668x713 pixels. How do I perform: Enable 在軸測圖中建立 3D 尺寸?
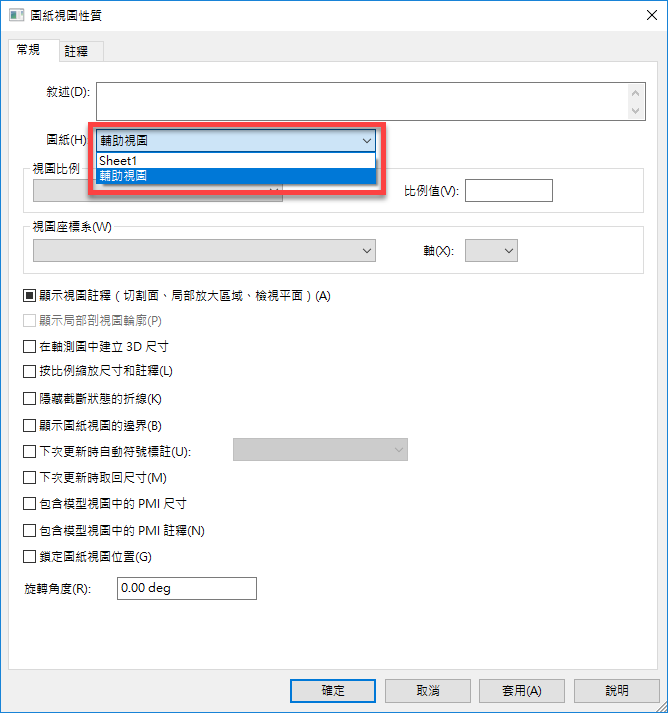click(x=29, y=347)
